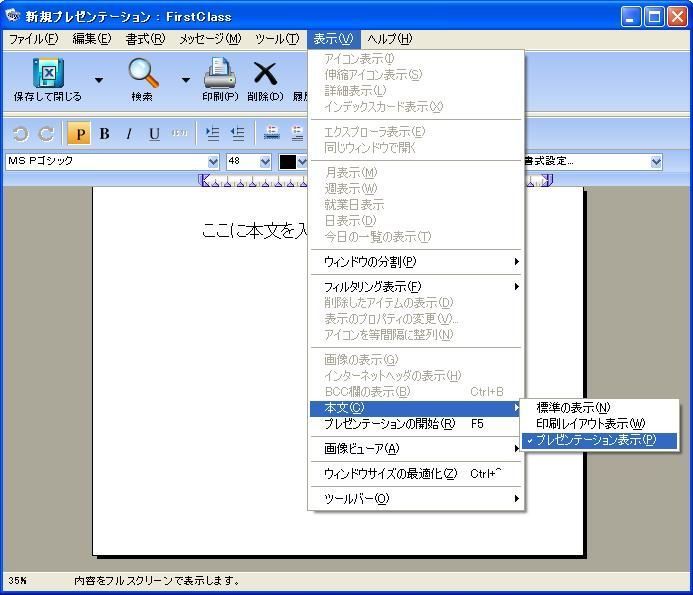Click the increase indent icon
The height and width of the screenshot is (595, 693).
[x=212, y=134]
